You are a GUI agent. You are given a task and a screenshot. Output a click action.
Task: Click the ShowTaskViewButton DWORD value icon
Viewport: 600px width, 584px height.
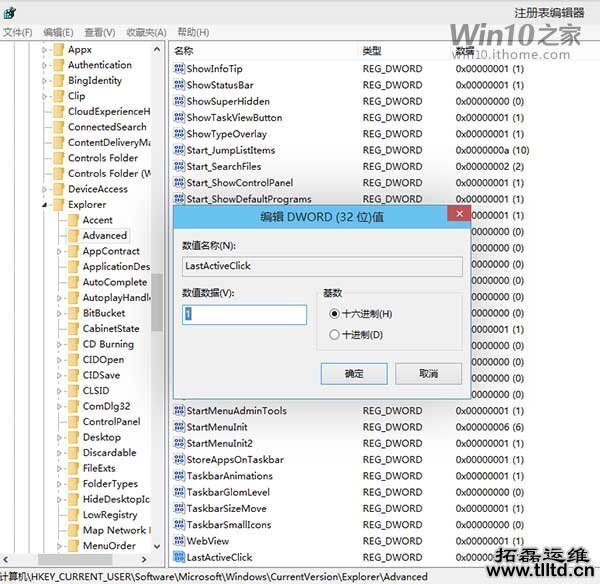179,117
